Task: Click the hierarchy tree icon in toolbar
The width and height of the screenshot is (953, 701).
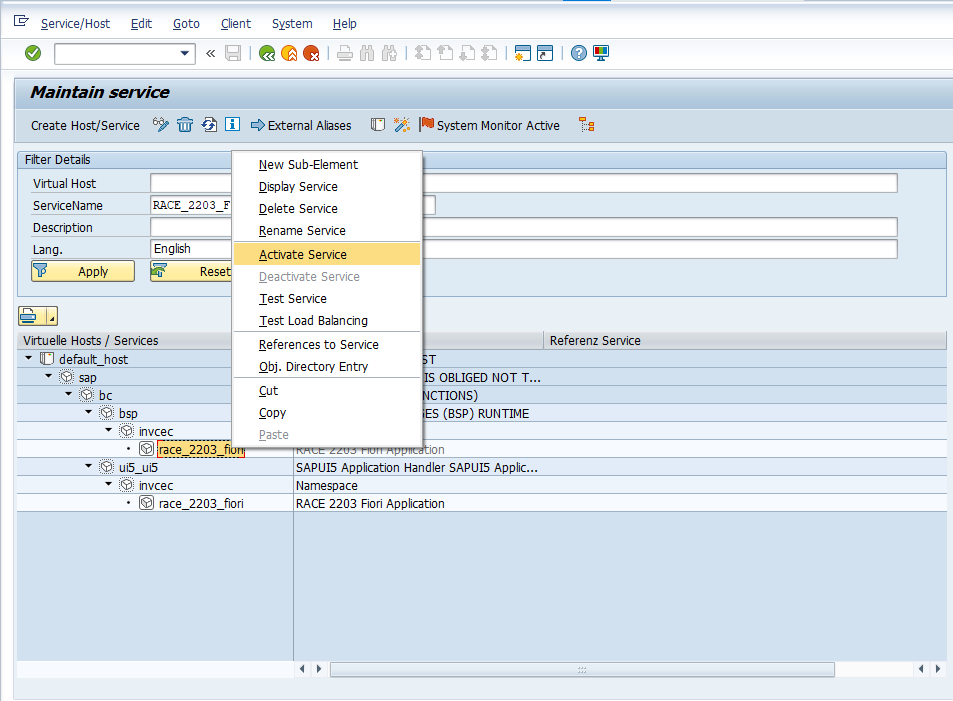Action: [x=587, y=125]
